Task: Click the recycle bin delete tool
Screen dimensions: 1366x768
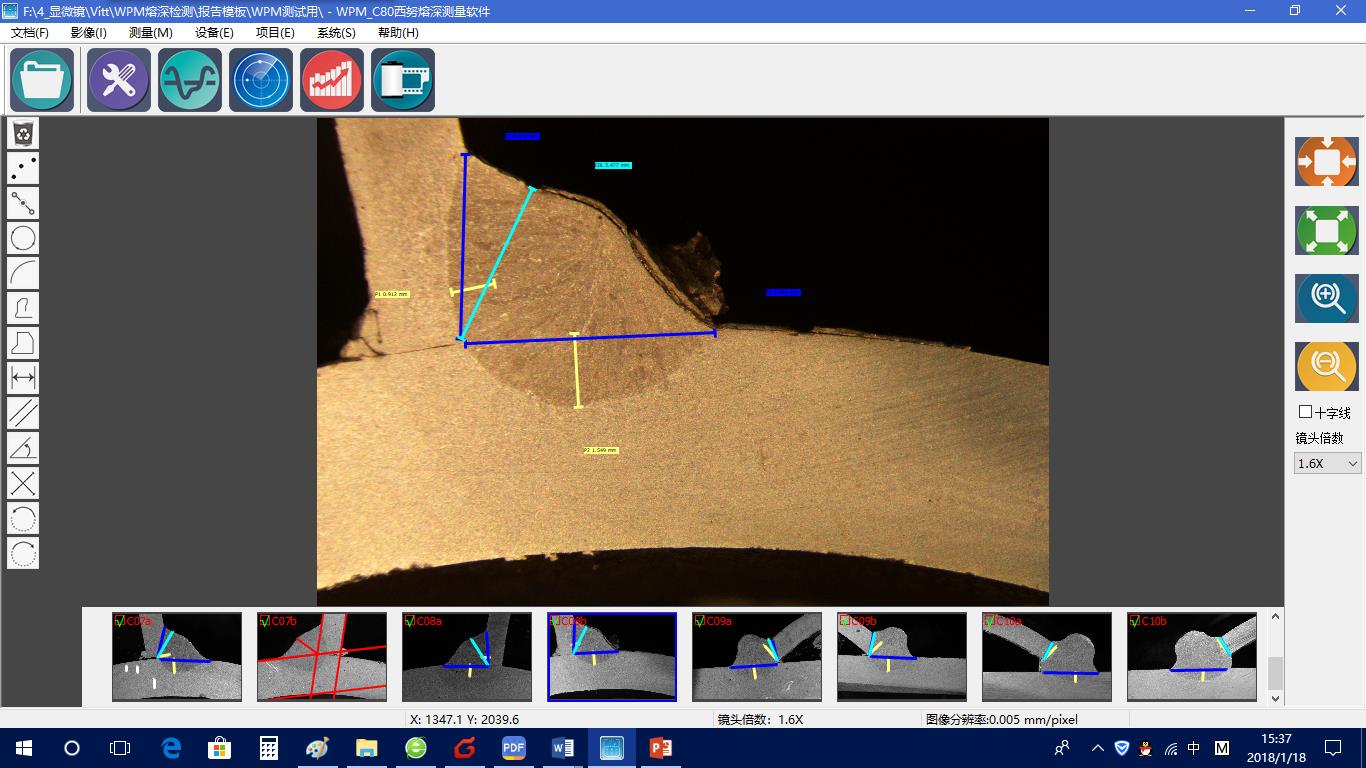Action: click(23, 133)
